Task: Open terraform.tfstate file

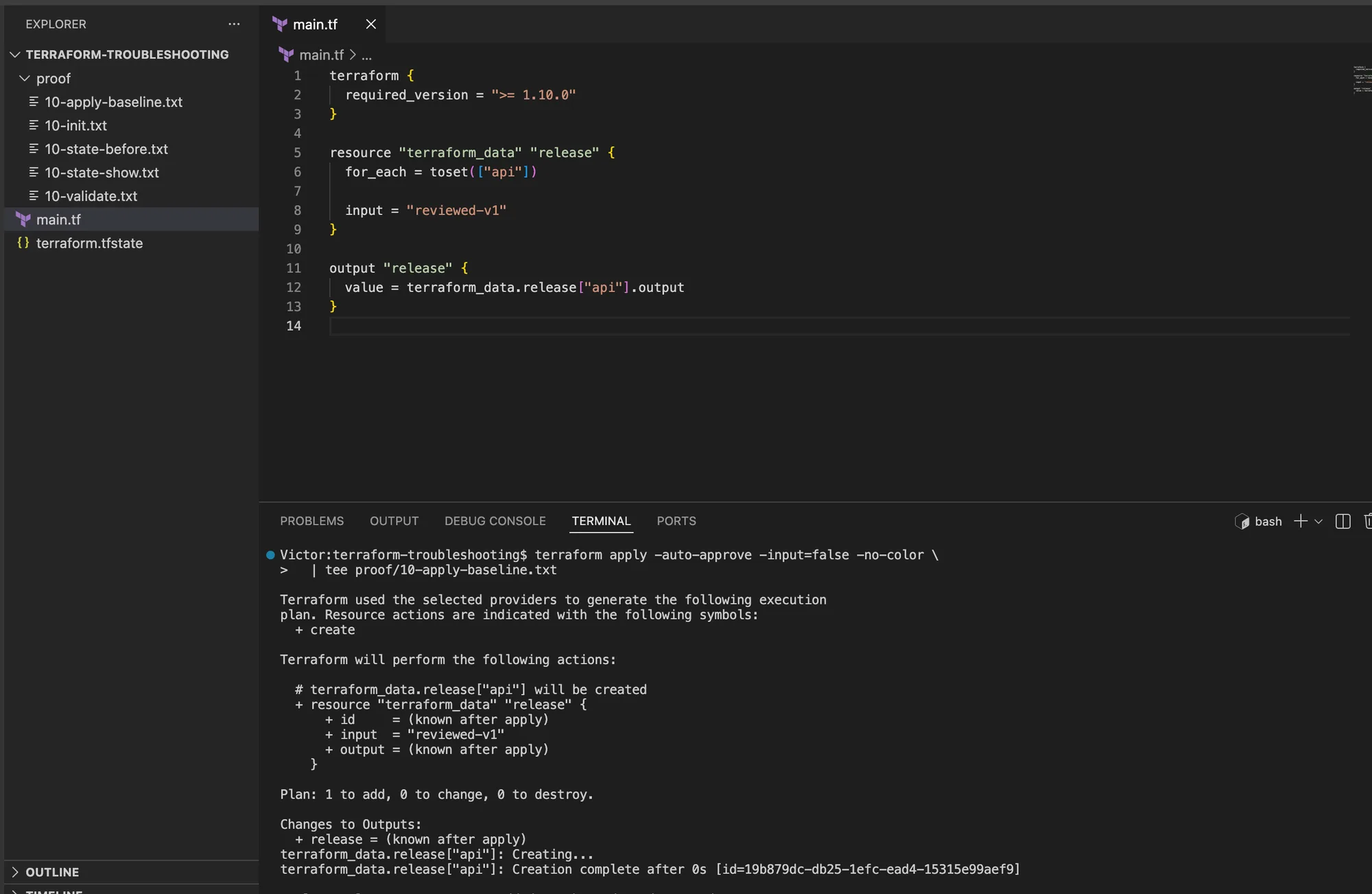Action: (89, 244)
